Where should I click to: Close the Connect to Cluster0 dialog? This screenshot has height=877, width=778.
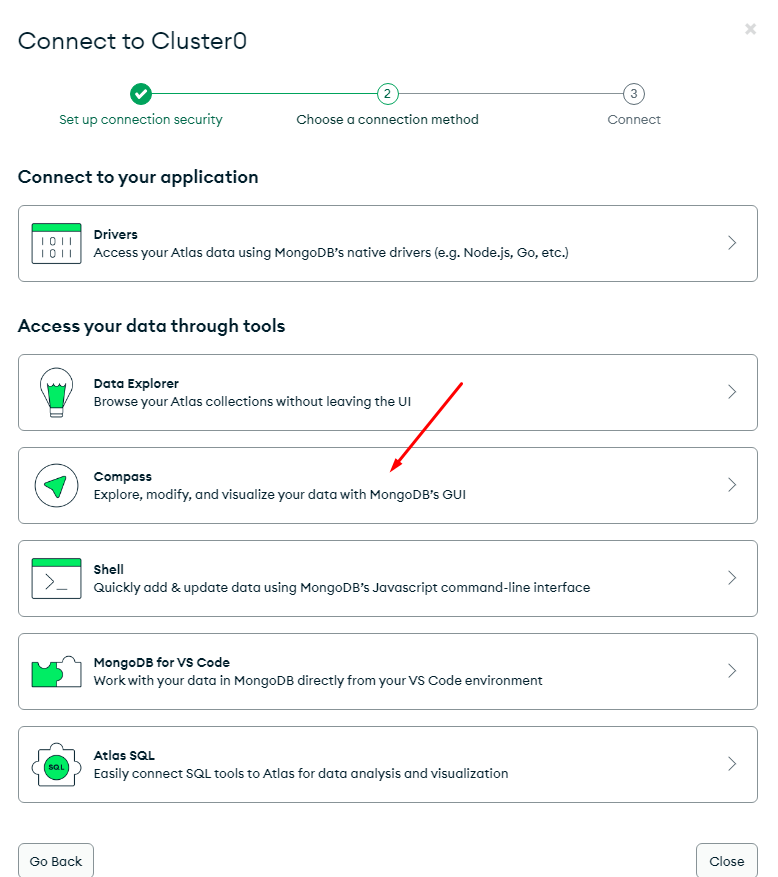[751, 29]
